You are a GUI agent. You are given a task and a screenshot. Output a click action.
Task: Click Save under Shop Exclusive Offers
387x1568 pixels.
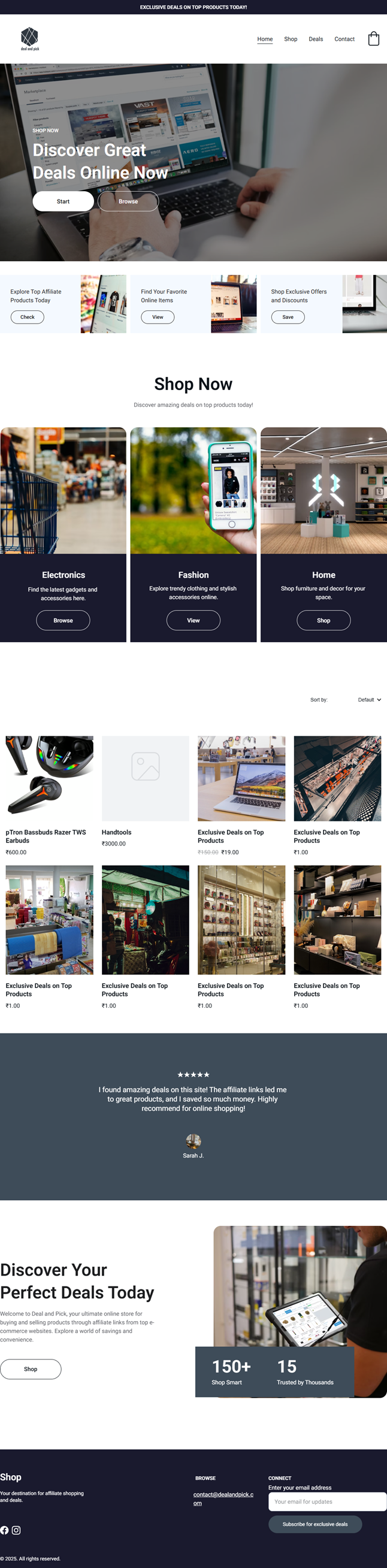tap(288, 317)
